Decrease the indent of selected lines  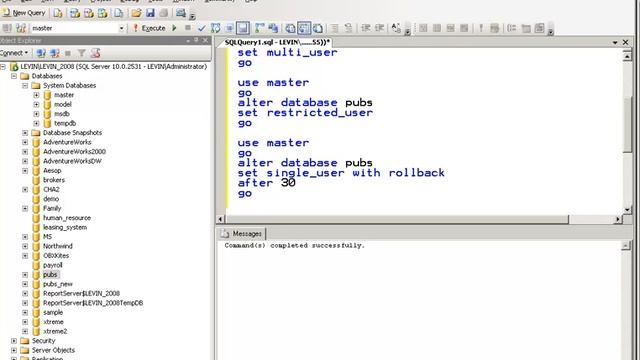366,28
